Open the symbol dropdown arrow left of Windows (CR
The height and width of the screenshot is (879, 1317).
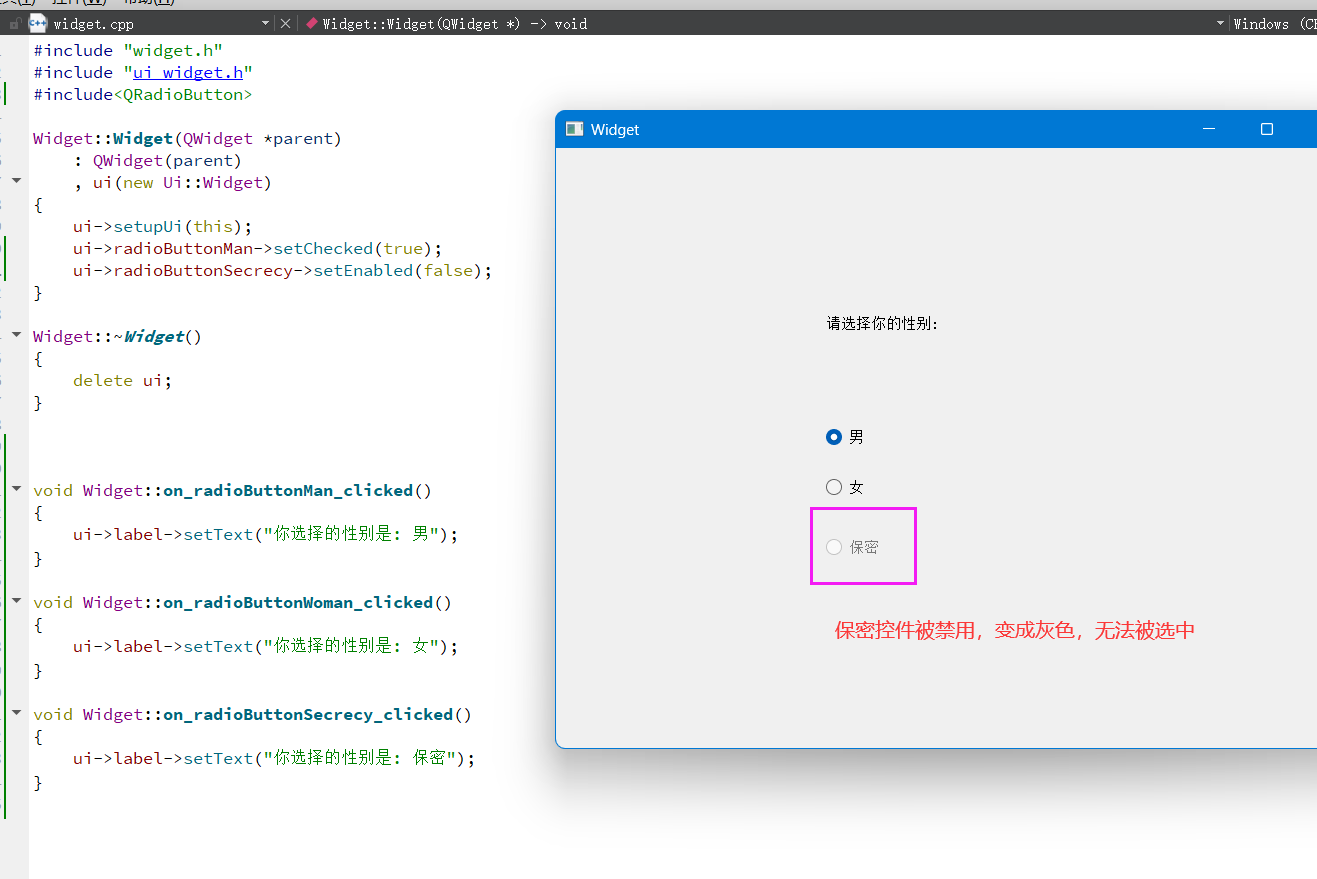click(1220, 23)
